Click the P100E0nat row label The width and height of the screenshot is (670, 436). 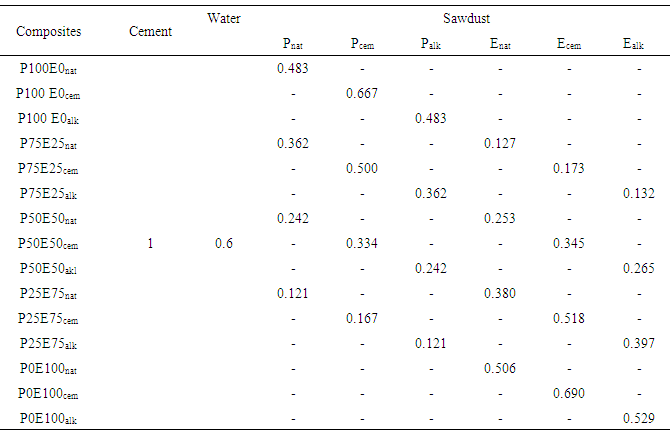click(x=50, y=69)
